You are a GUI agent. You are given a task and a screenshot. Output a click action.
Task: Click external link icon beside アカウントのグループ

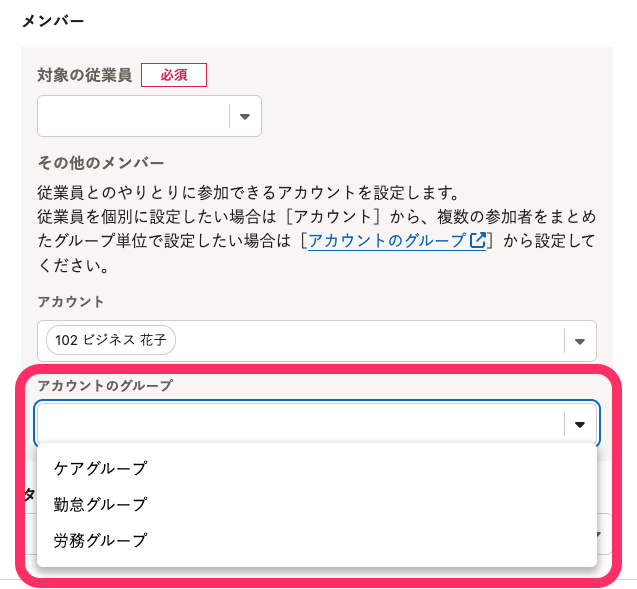(x=477, y=241)
